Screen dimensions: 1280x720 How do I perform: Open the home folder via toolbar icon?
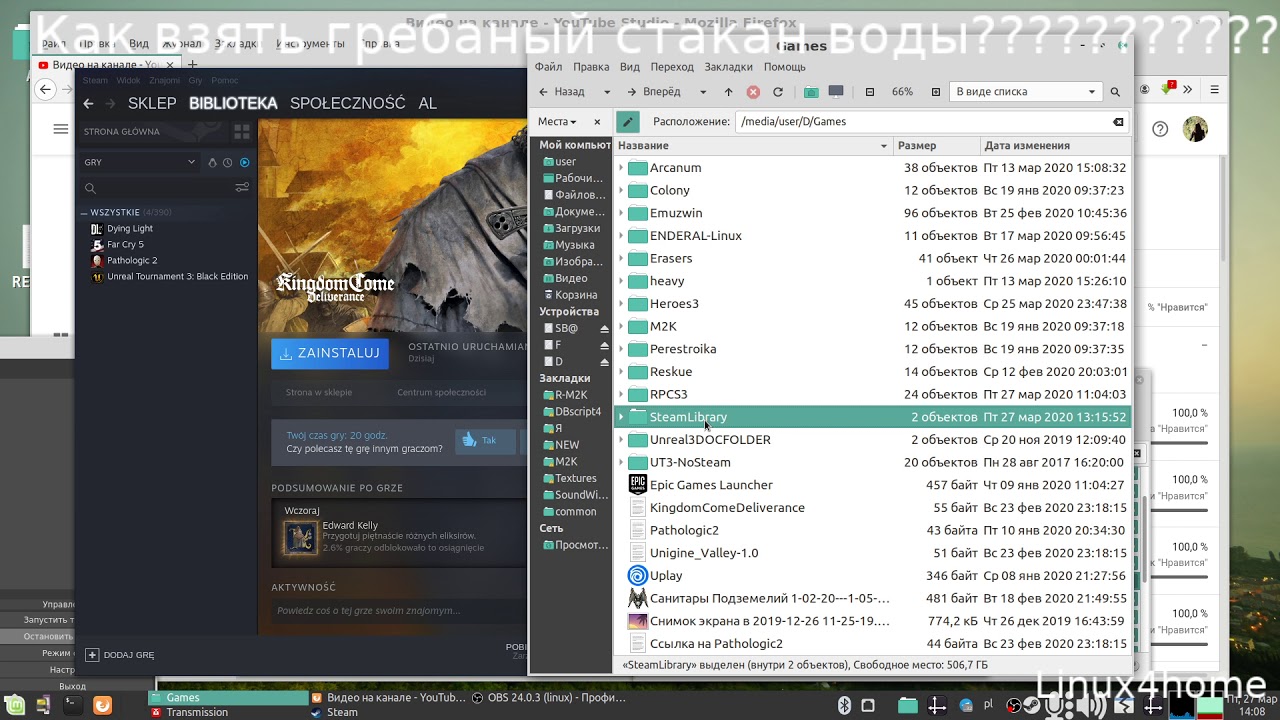point(811,92)
